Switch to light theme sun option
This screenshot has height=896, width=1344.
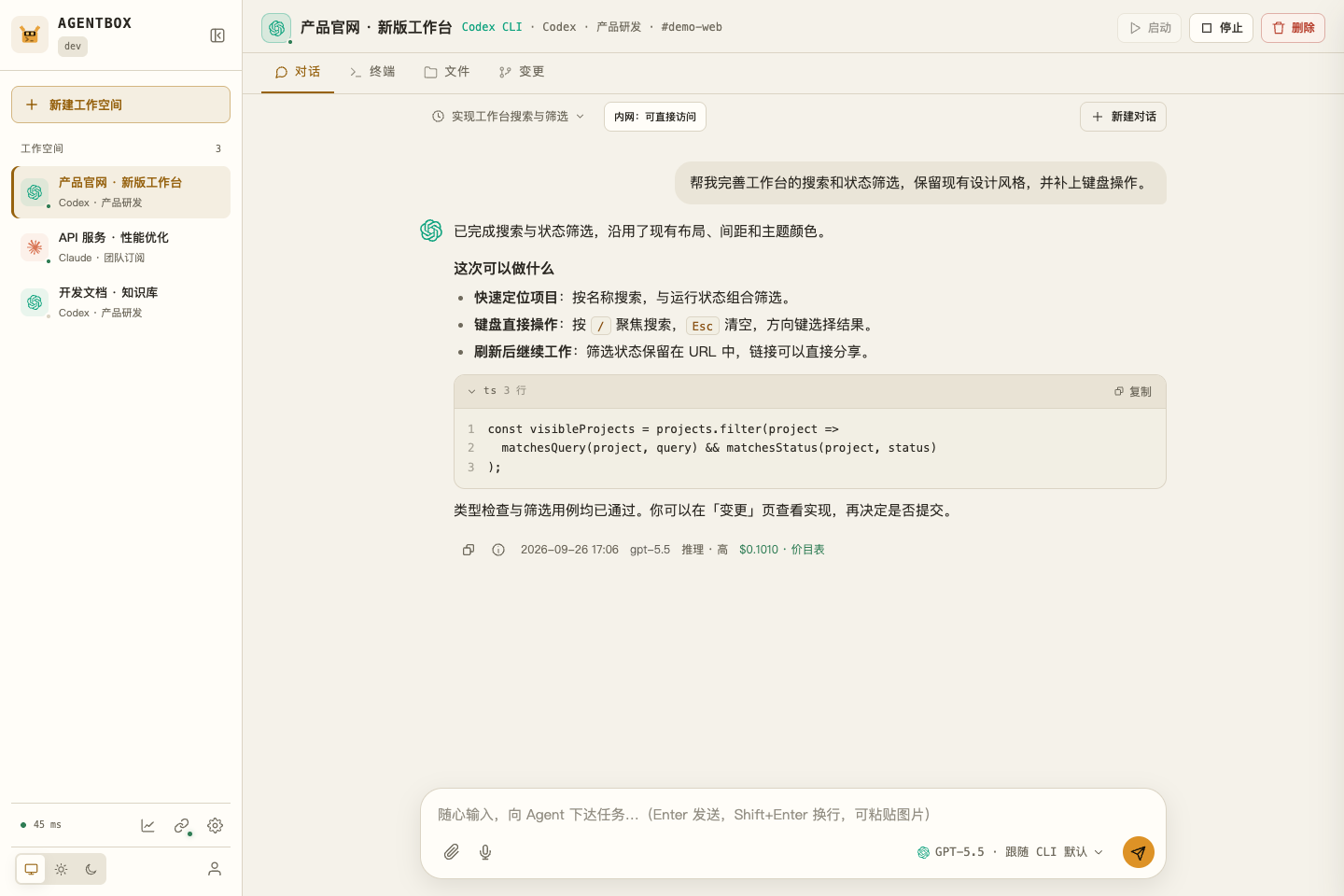pos(61,869)
